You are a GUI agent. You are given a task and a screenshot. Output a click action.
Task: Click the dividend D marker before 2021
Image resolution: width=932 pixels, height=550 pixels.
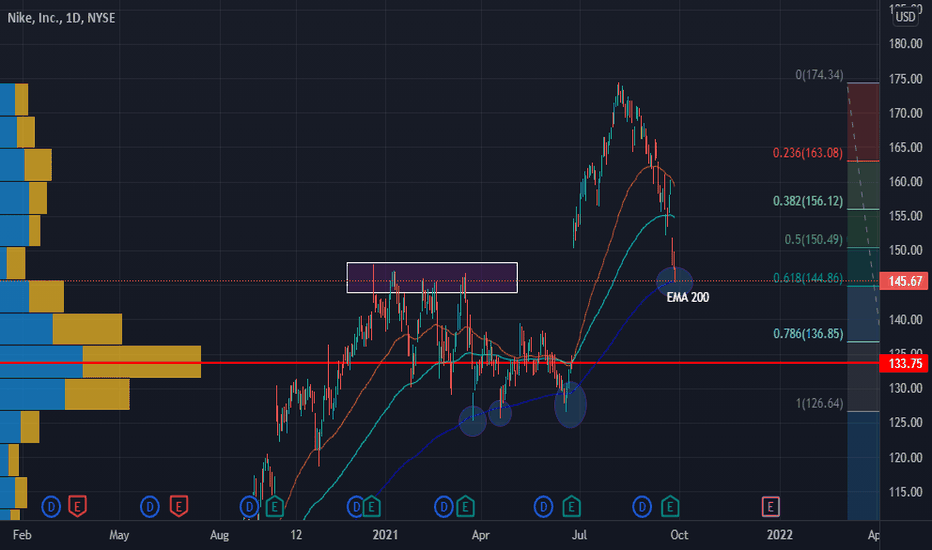click(x=355, y=507)
